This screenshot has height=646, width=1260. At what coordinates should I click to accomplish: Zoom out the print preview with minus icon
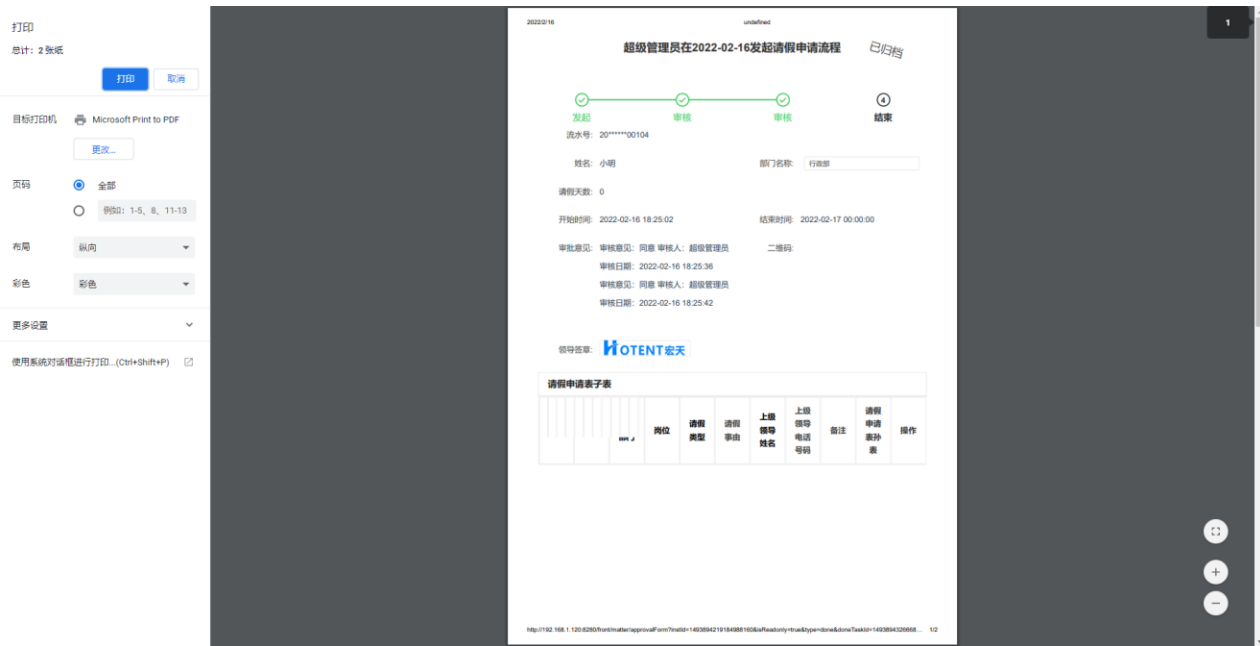click(1215, 603)
